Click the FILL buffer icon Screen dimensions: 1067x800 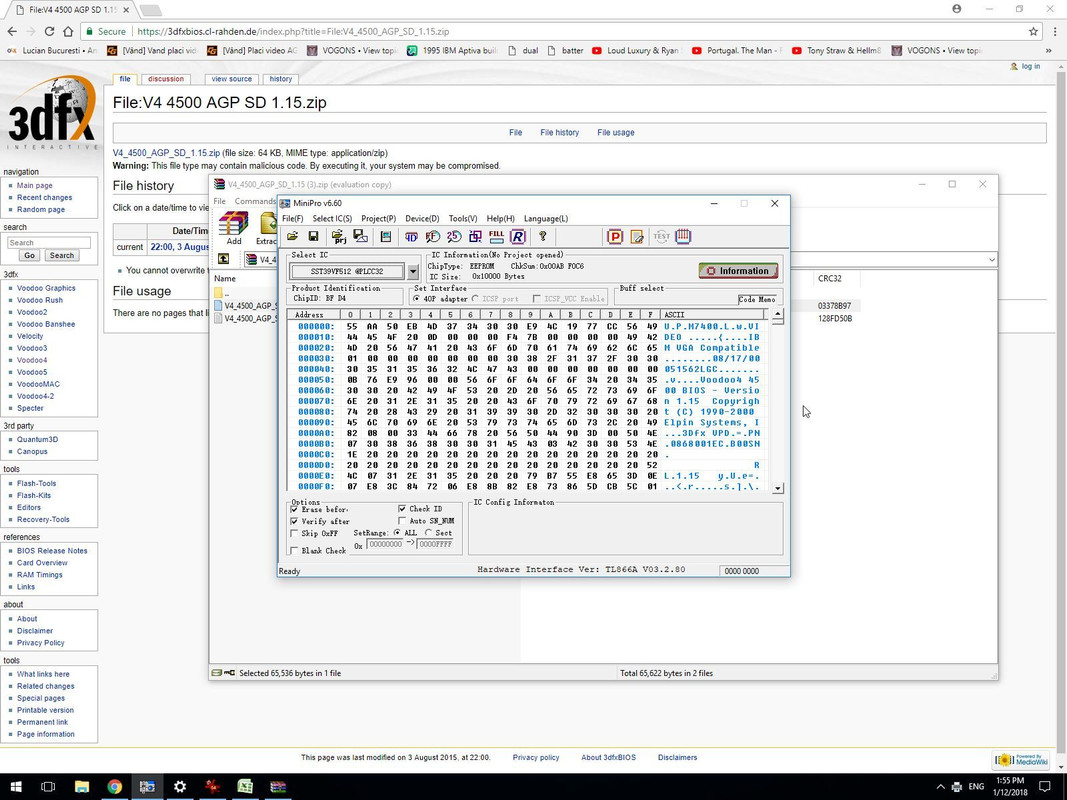pyautogui.click(x=496, y=236)
